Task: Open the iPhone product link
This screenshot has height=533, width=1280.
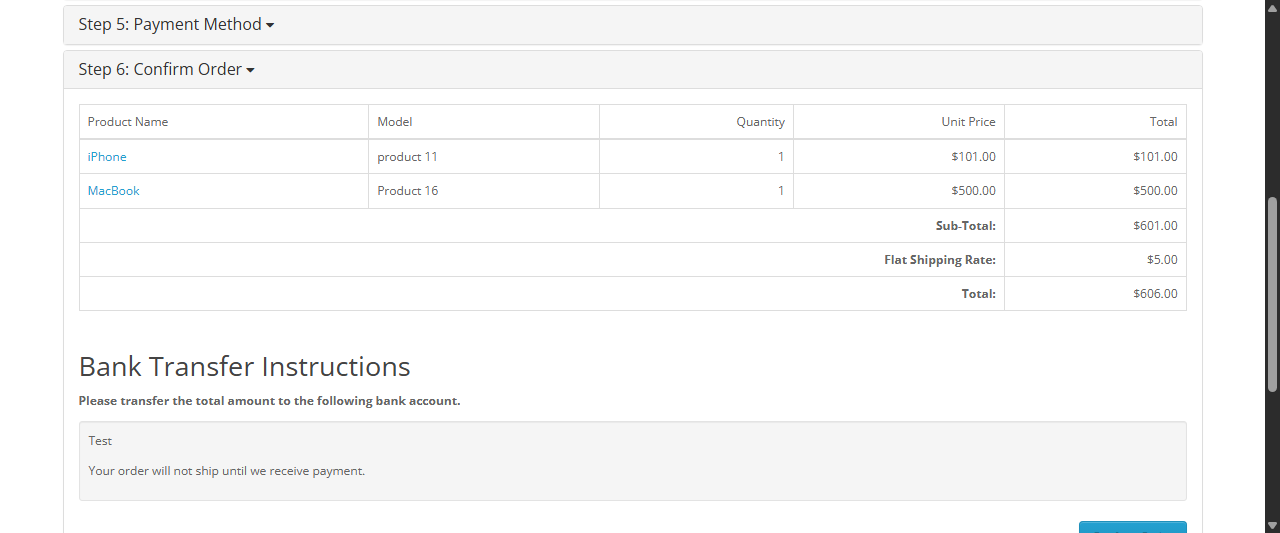Action: click(107, 157)
